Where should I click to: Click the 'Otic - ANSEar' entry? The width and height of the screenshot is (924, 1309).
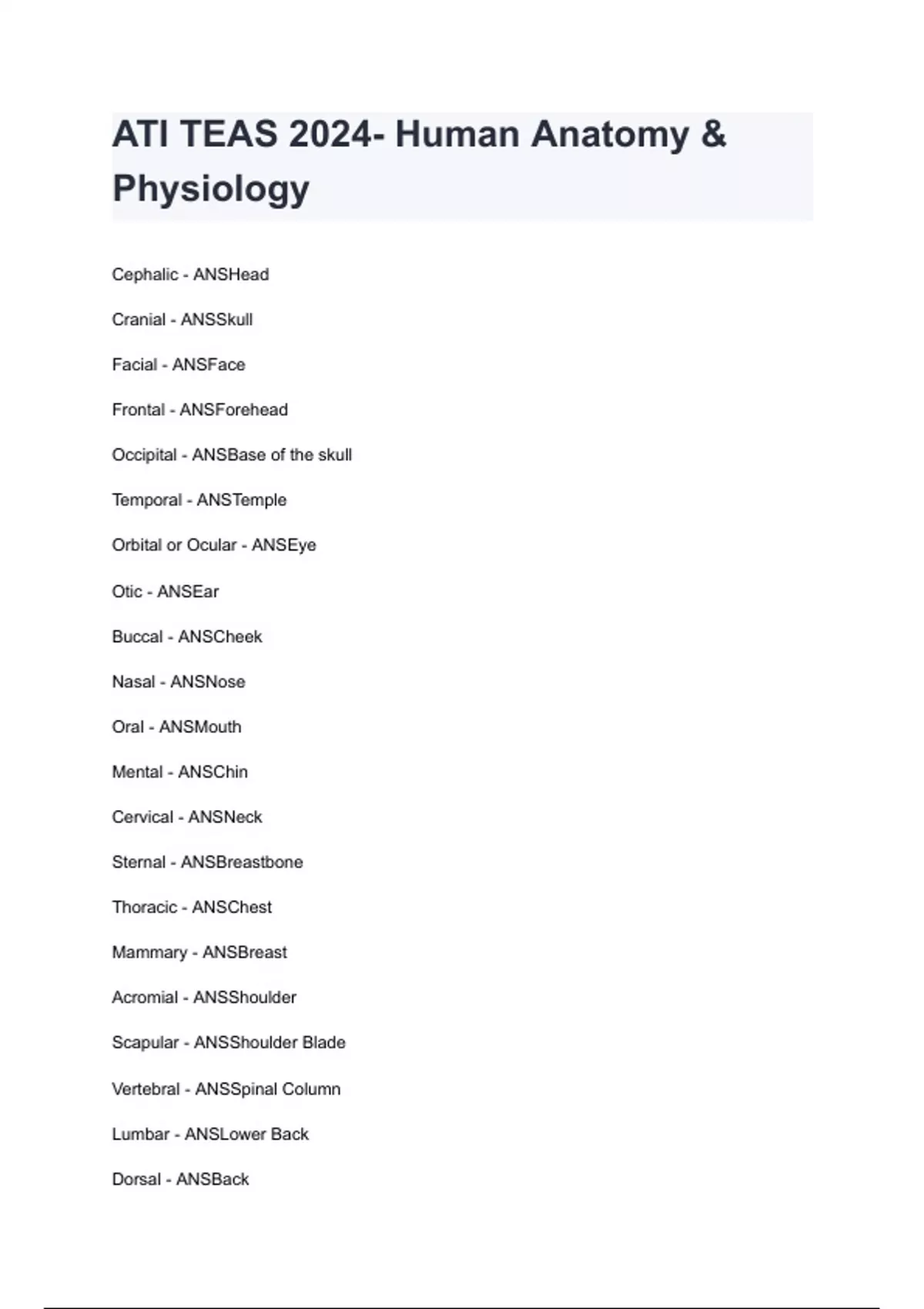166,591
